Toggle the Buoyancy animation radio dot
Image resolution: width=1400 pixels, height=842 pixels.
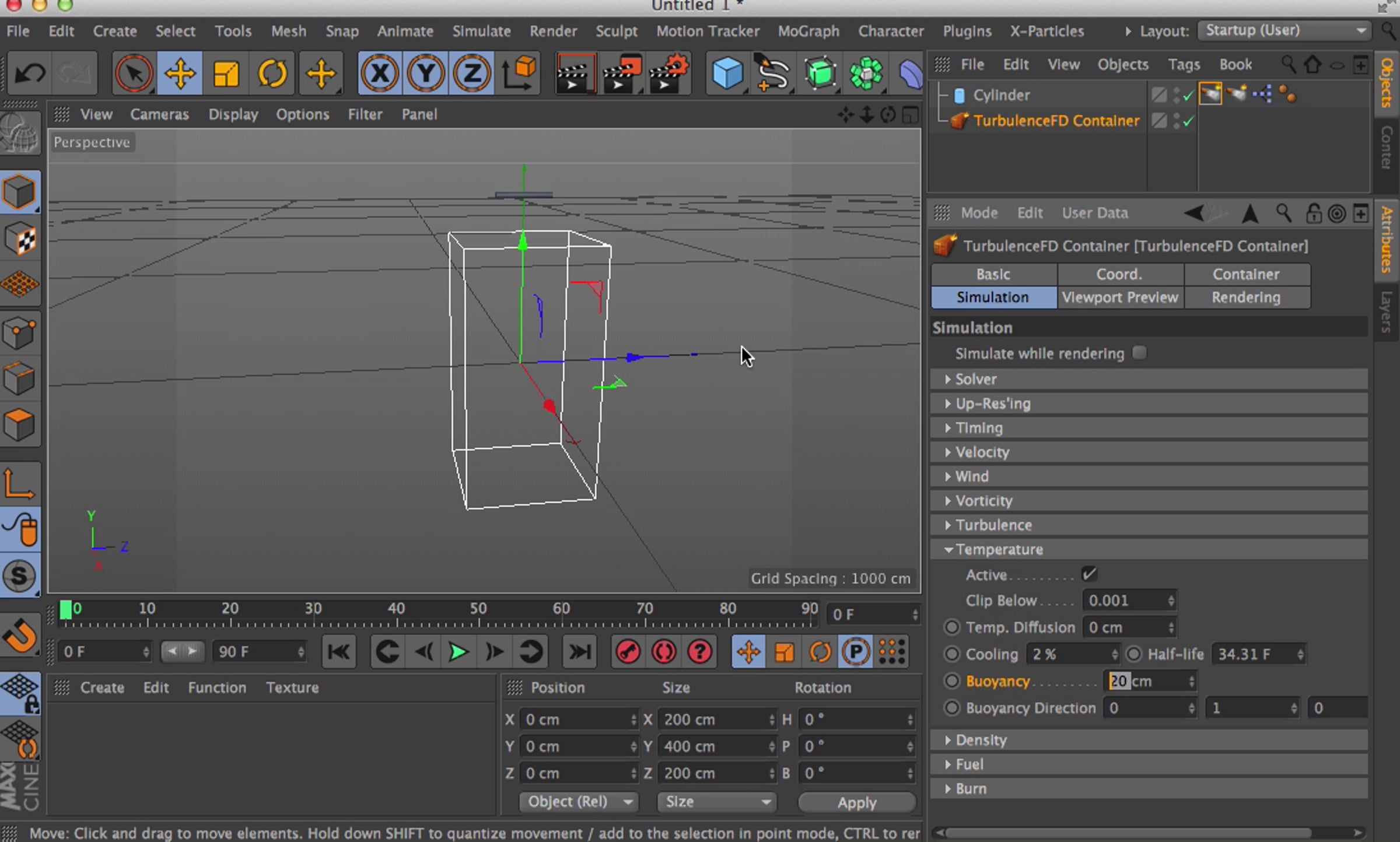952,680
